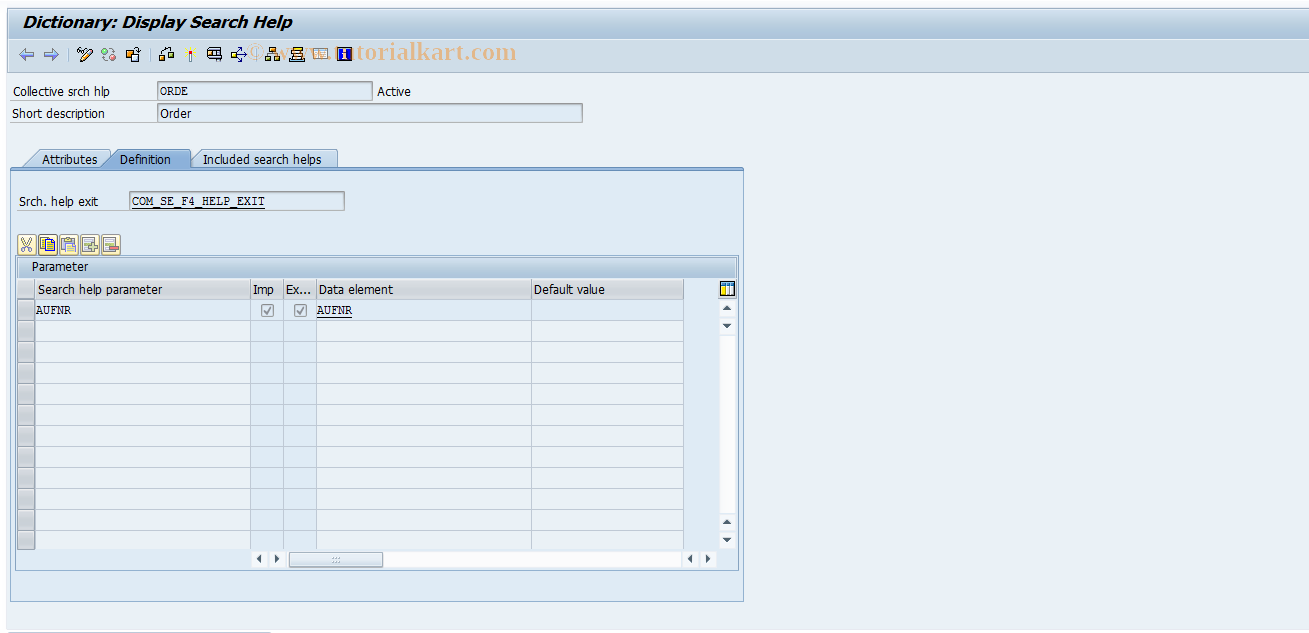Display object list icon
Screen dimensions: 1309x633
238,54
